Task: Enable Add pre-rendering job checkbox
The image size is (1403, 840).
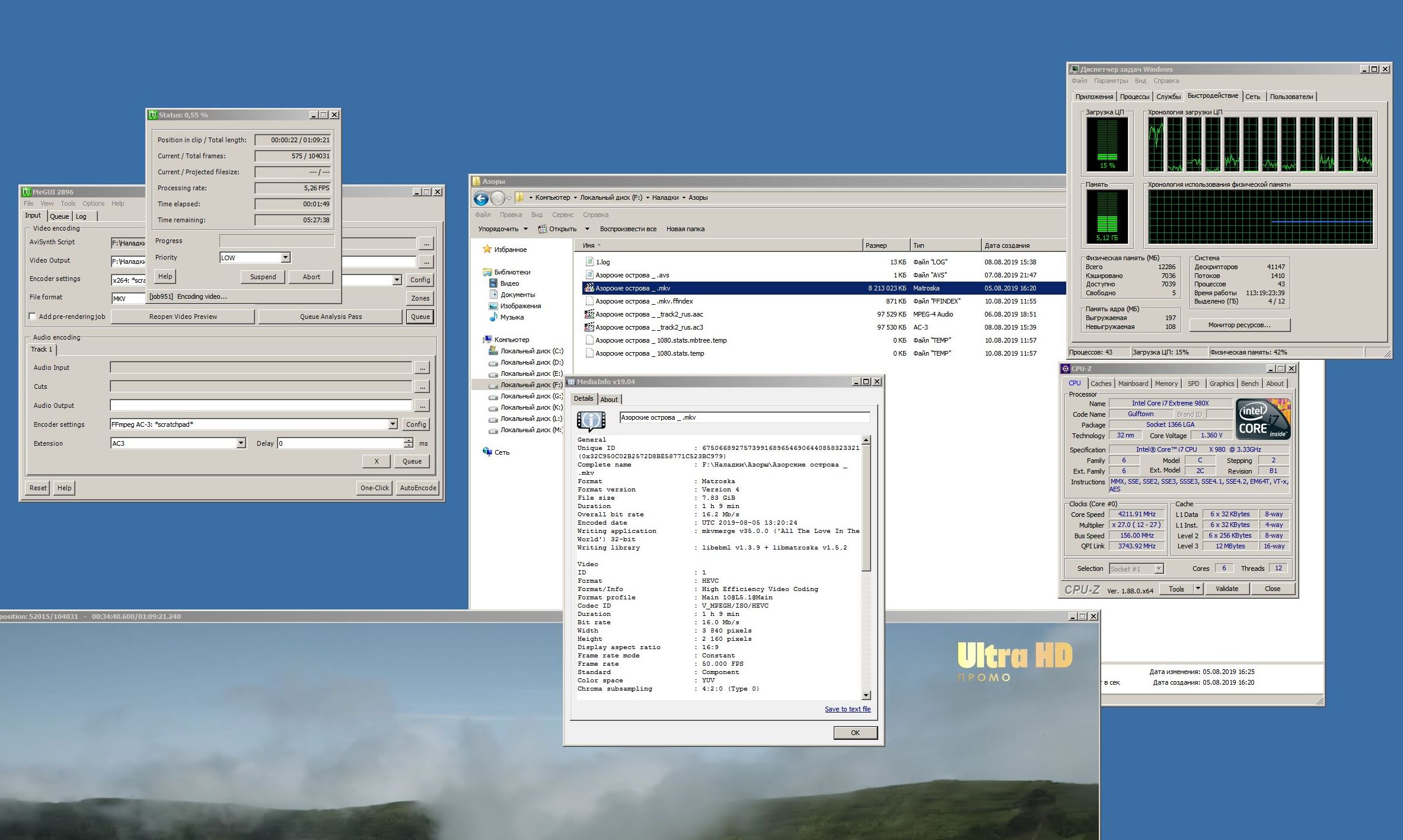Action: click(x=33, y=317)
